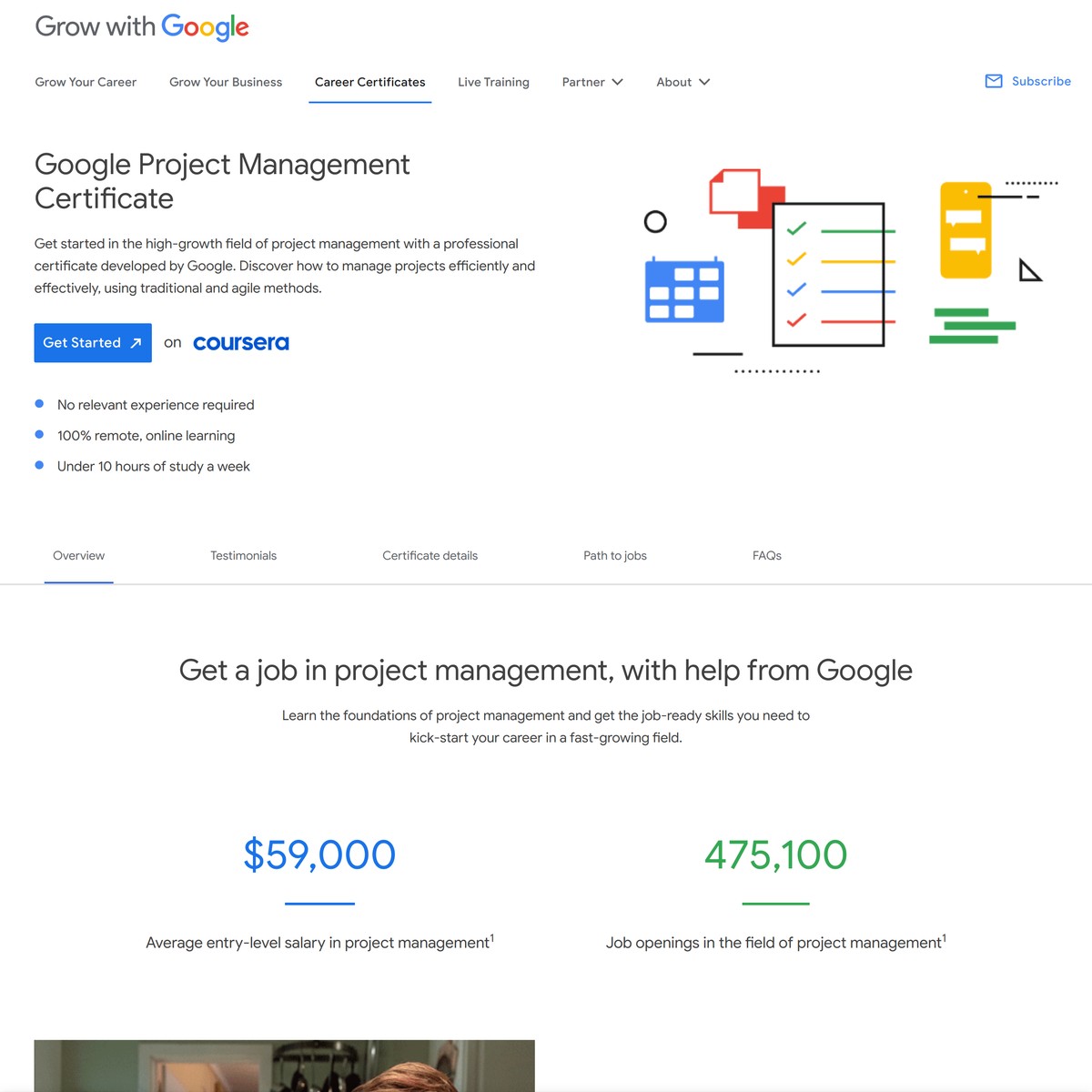Click the Subscribe envelope icon

tap(994, 81)
